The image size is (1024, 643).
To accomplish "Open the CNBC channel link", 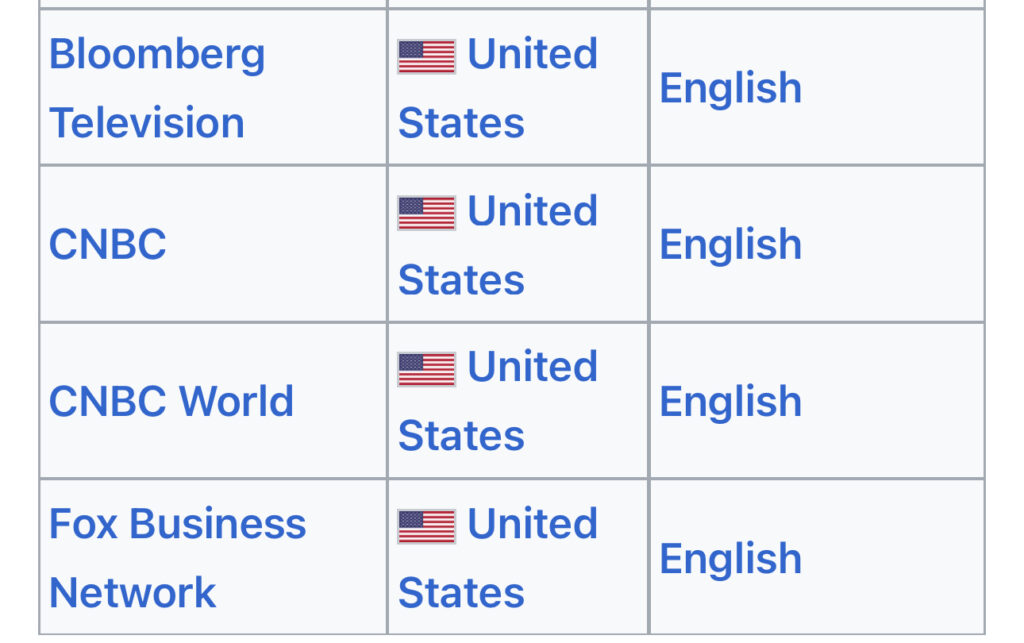I will [x=107, y=245].
